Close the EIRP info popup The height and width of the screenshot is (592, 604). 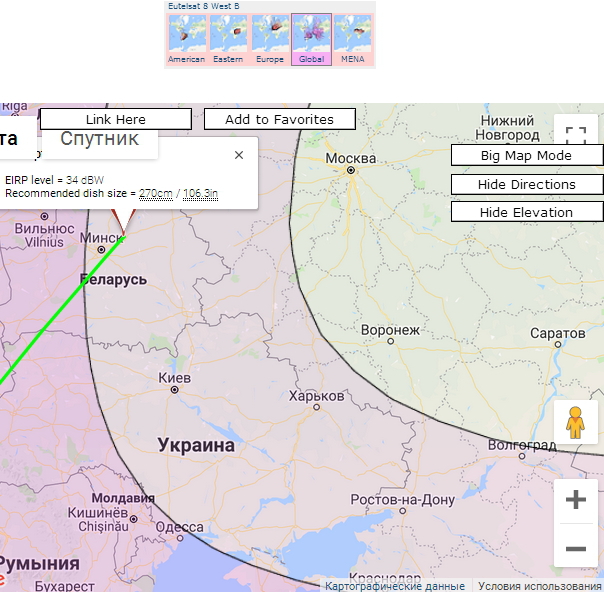pyautogui.click(x=239, y=155)
